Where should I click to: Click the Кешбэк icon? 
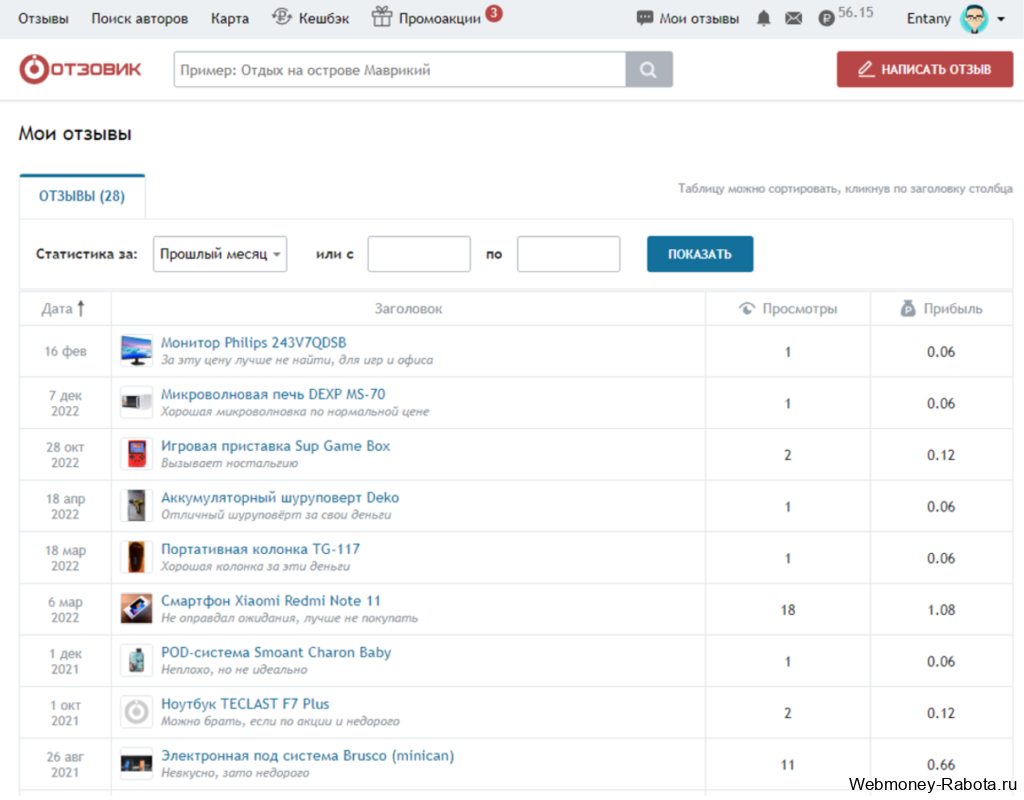pyautogui.click(x=281, y=16)
